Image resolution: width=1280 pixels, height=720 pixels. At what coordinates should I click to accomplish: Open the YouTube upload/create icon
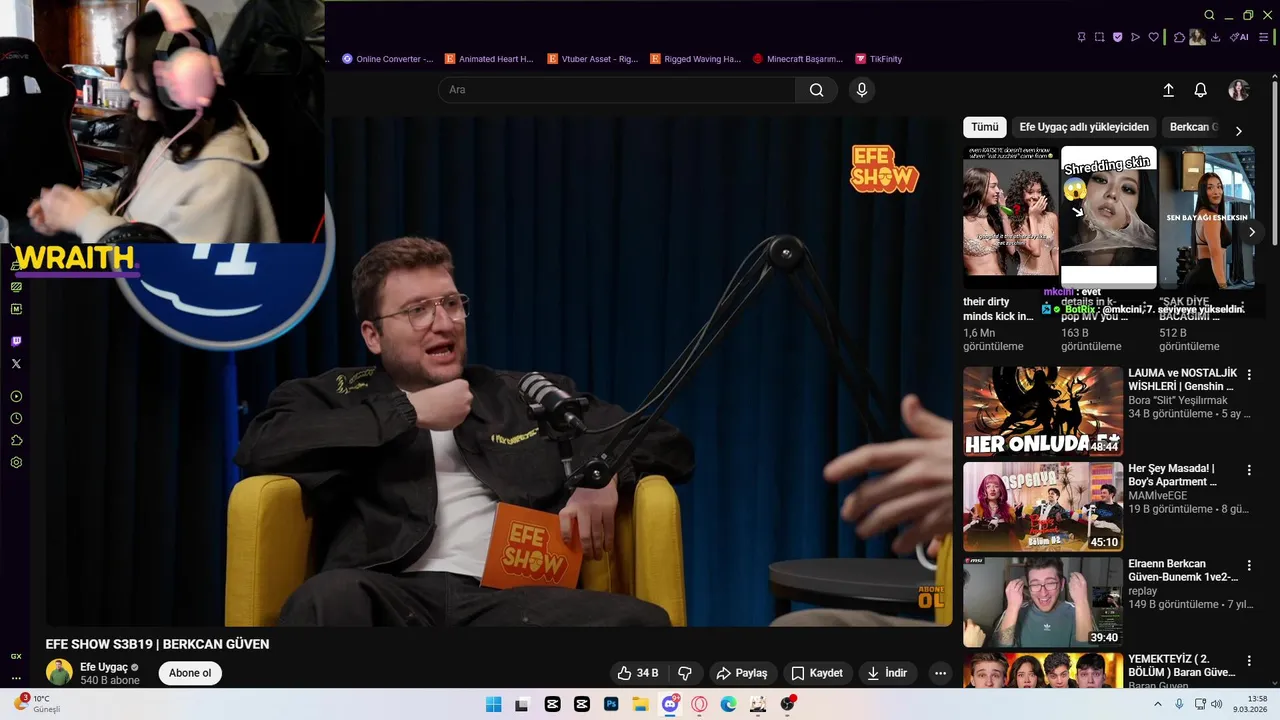(x=1168, y=90)
